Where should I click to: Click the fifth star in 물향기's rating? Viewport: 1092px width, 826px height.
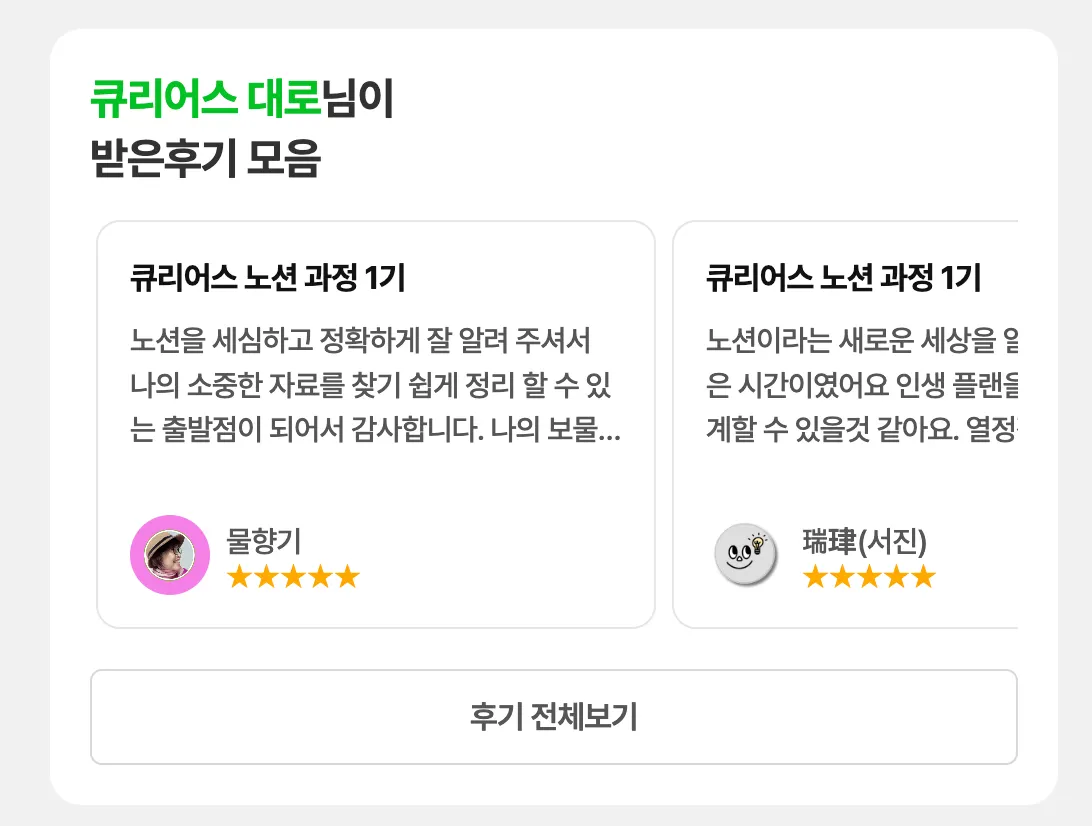coord(347,577)
